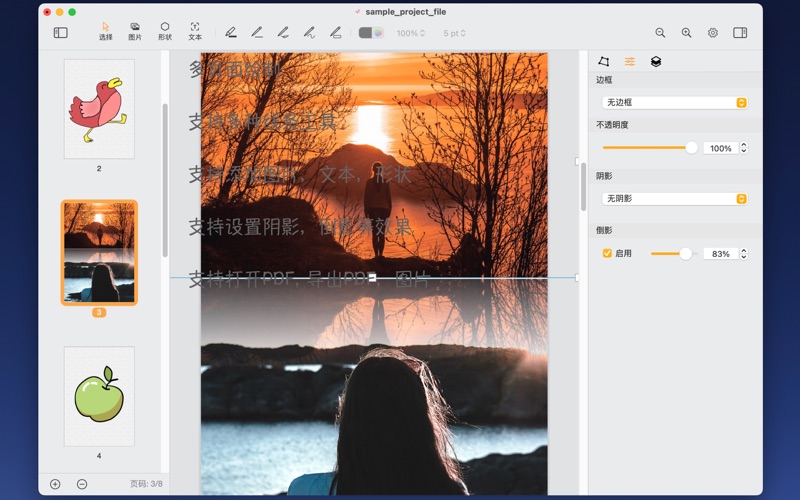The width and height of the screenshot is (800, 500).
Task: Activate the 文本 (text) tool
Action: coord(195,31)
